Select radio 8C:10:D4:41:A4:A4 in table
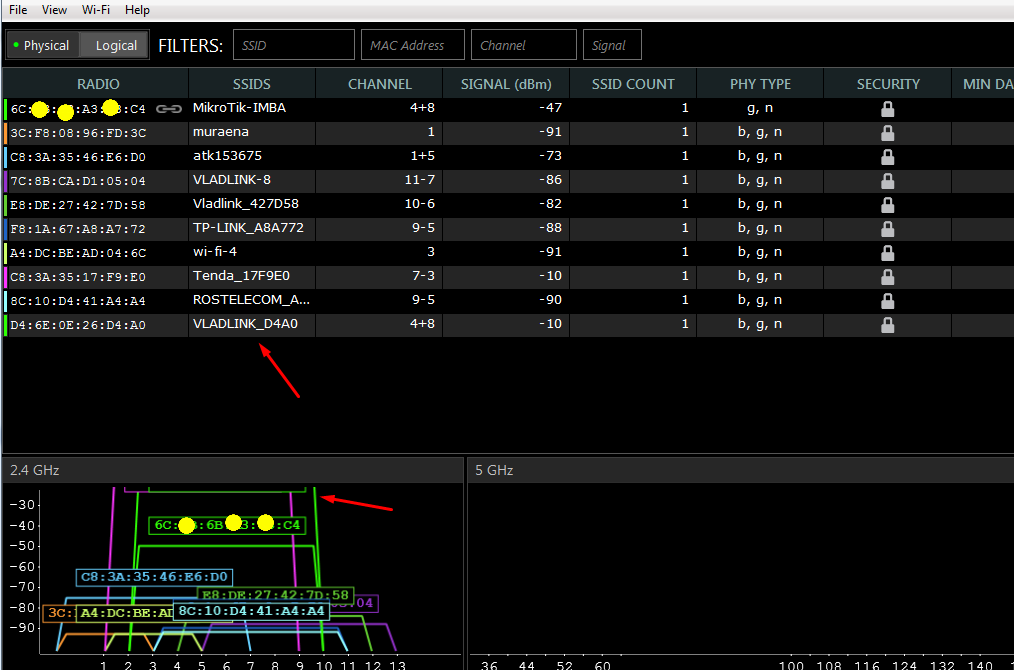1014x670 pixels. pos(78,301)
